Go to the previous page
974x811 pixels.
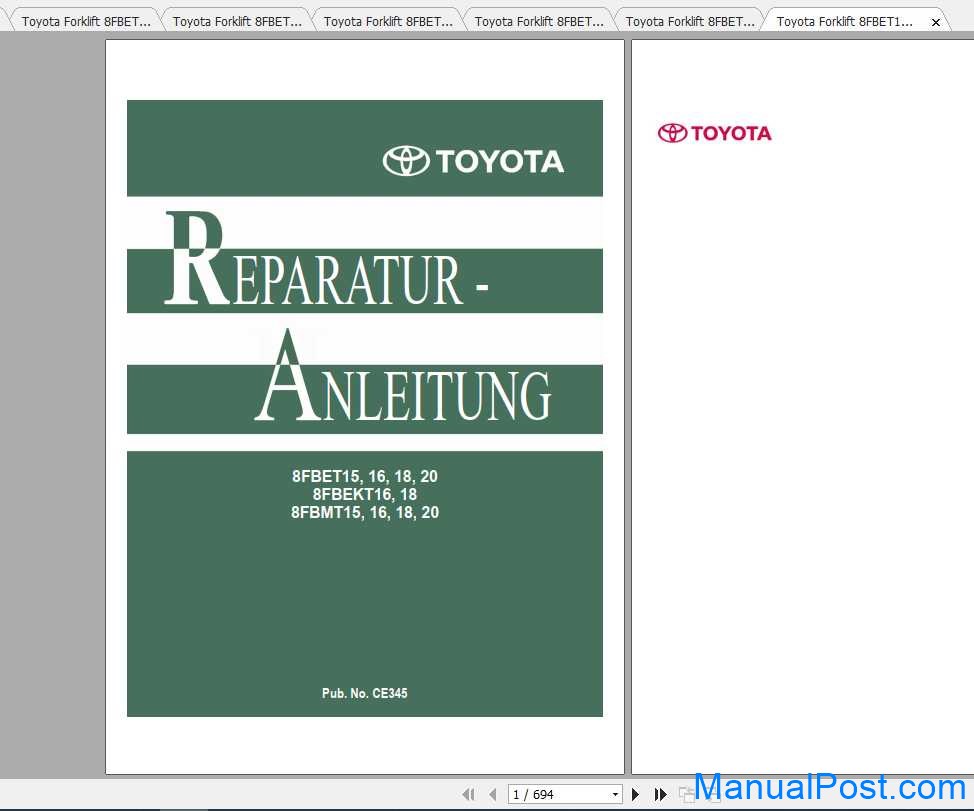click(x=493, y=794)
